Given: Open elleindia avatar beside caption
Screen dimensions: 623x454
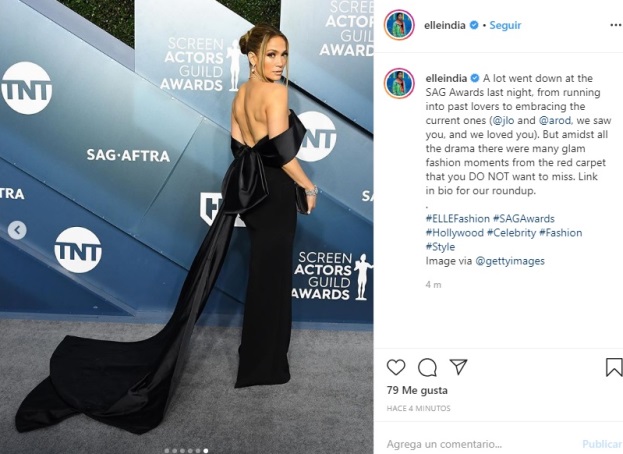Looking at the screenshot, I should pyautogui.click(x=399, y=83).
